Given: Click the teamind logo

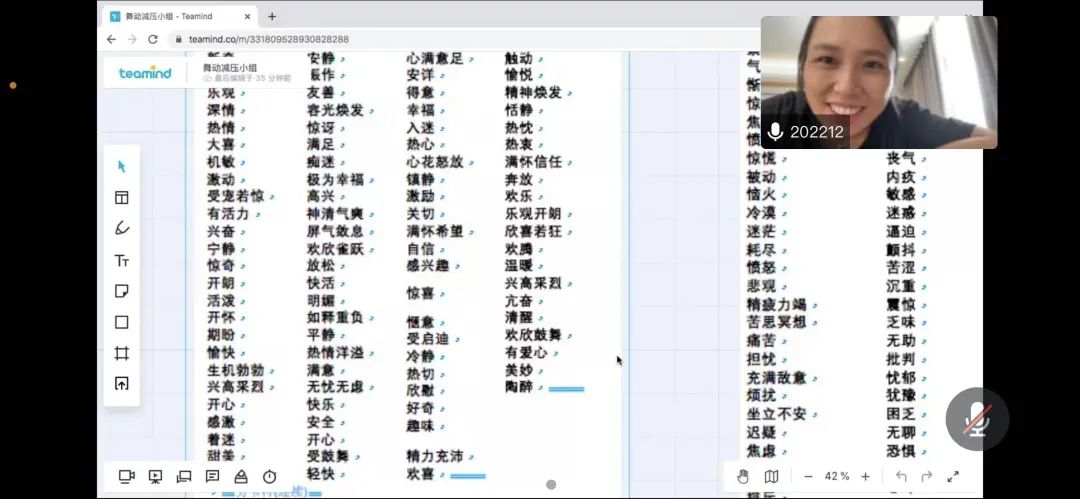Looking at the screenshot, I should pos(145,73).
